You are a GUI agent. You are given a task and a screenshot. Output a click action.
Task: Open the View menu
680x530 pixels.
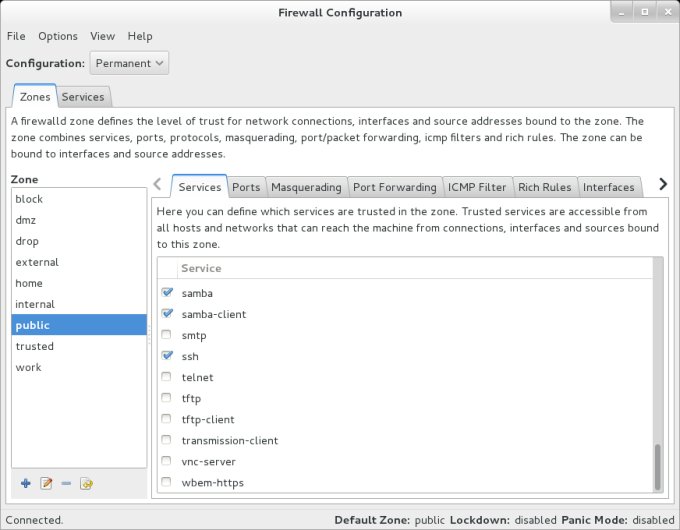(103, 36)
